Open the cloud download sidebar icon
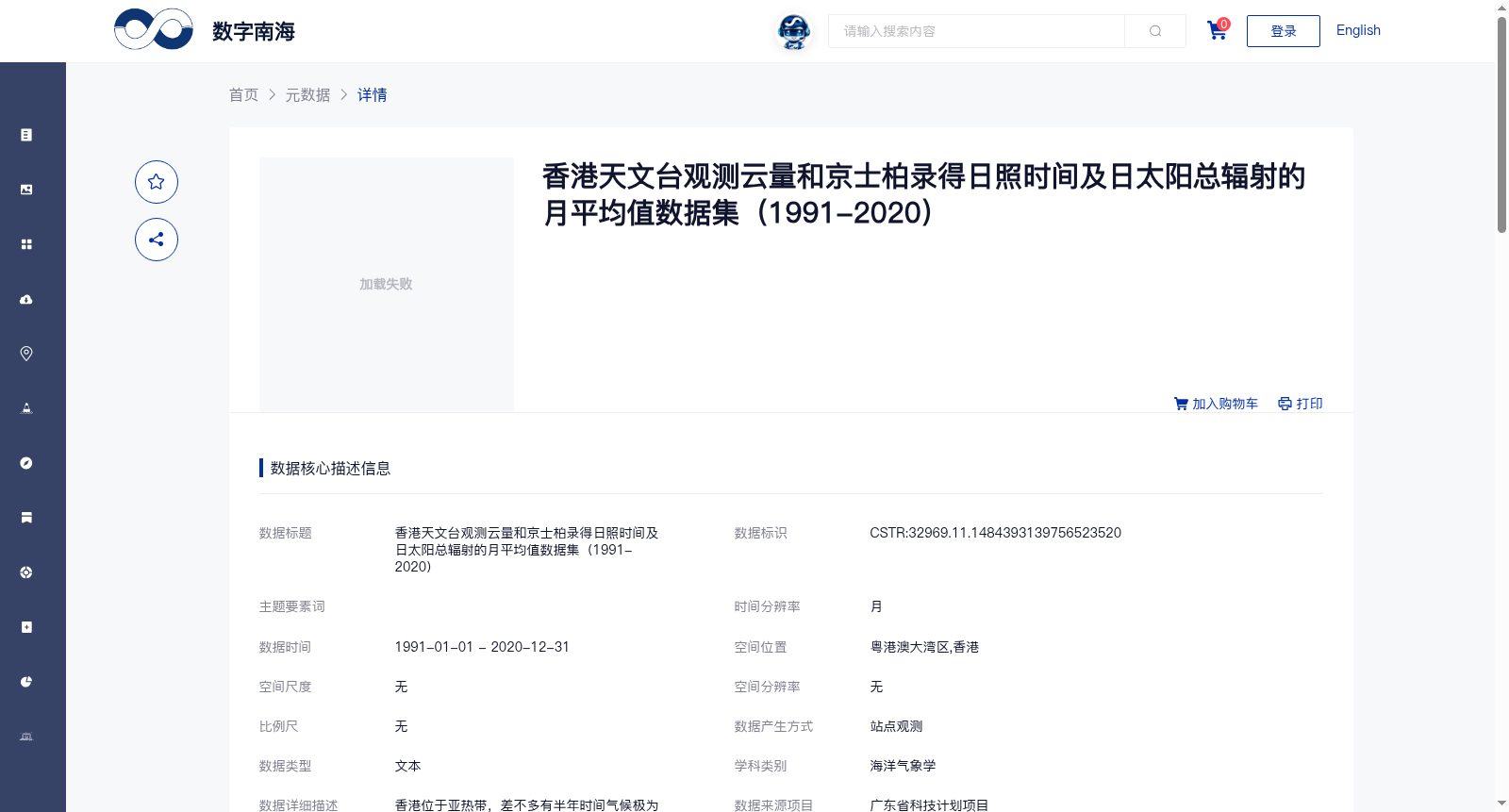The width and height of the screenshot is (1509, 812). point(26,299)
